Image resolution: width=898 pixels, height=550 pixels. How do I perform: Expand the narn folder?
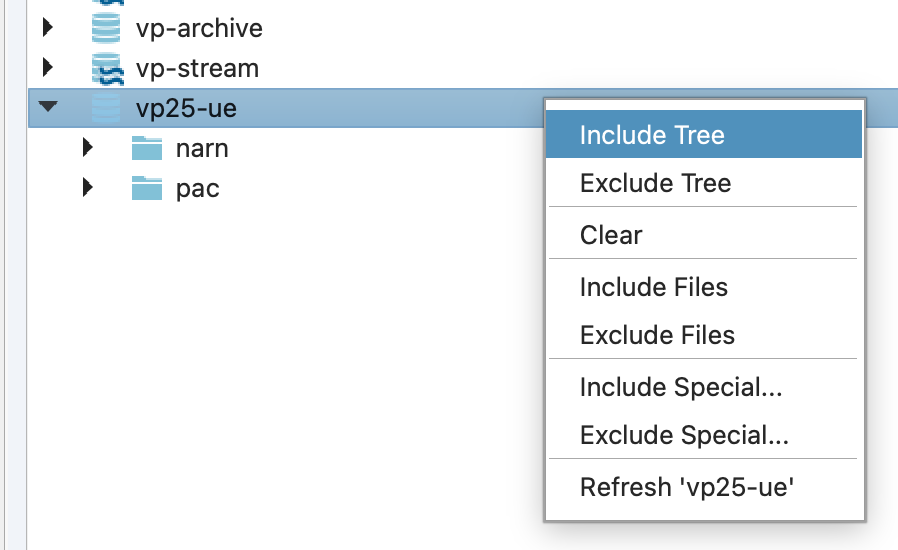pos(87,148)
